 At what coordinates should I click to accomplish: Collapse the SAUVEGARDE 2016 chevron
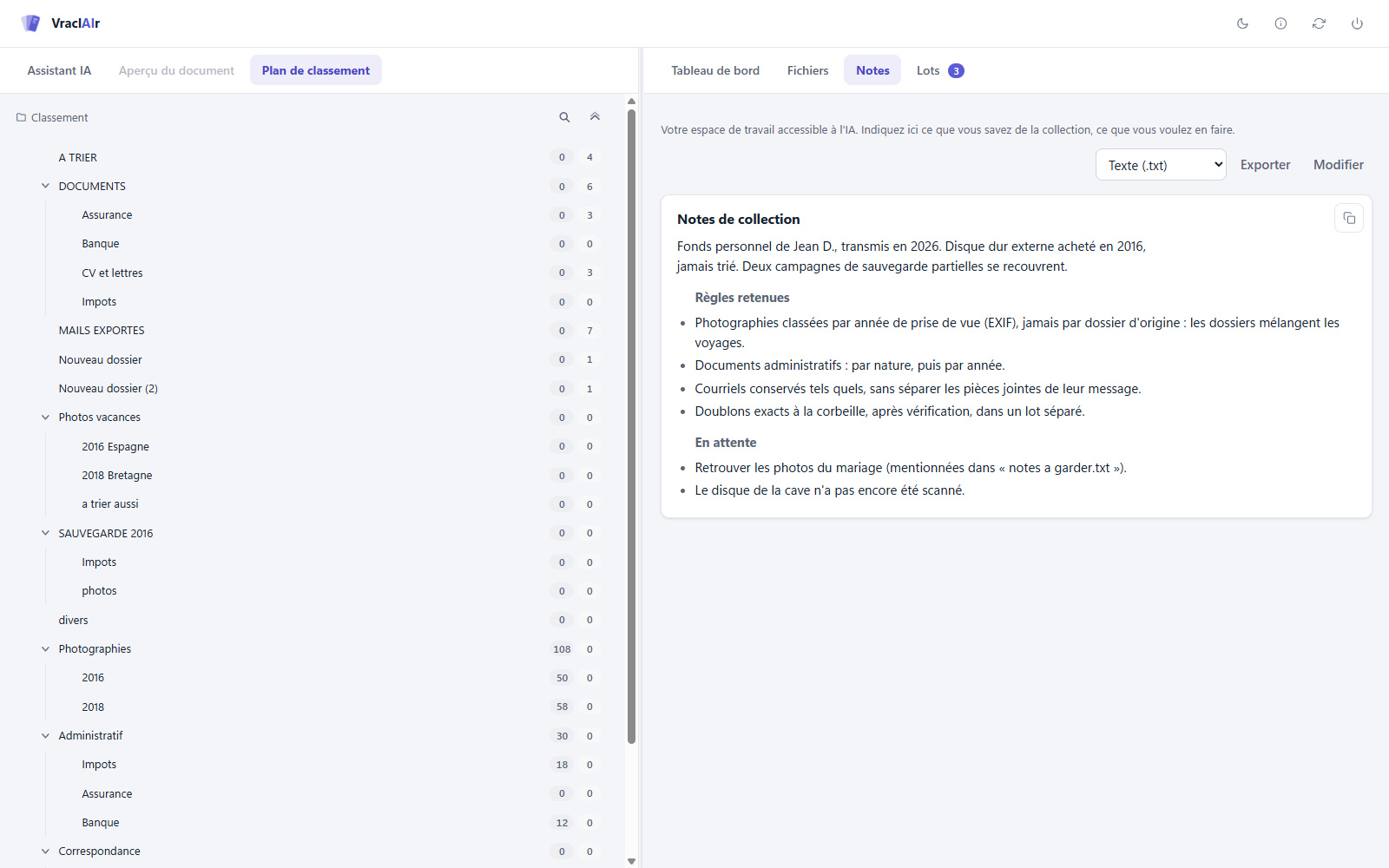45,533
